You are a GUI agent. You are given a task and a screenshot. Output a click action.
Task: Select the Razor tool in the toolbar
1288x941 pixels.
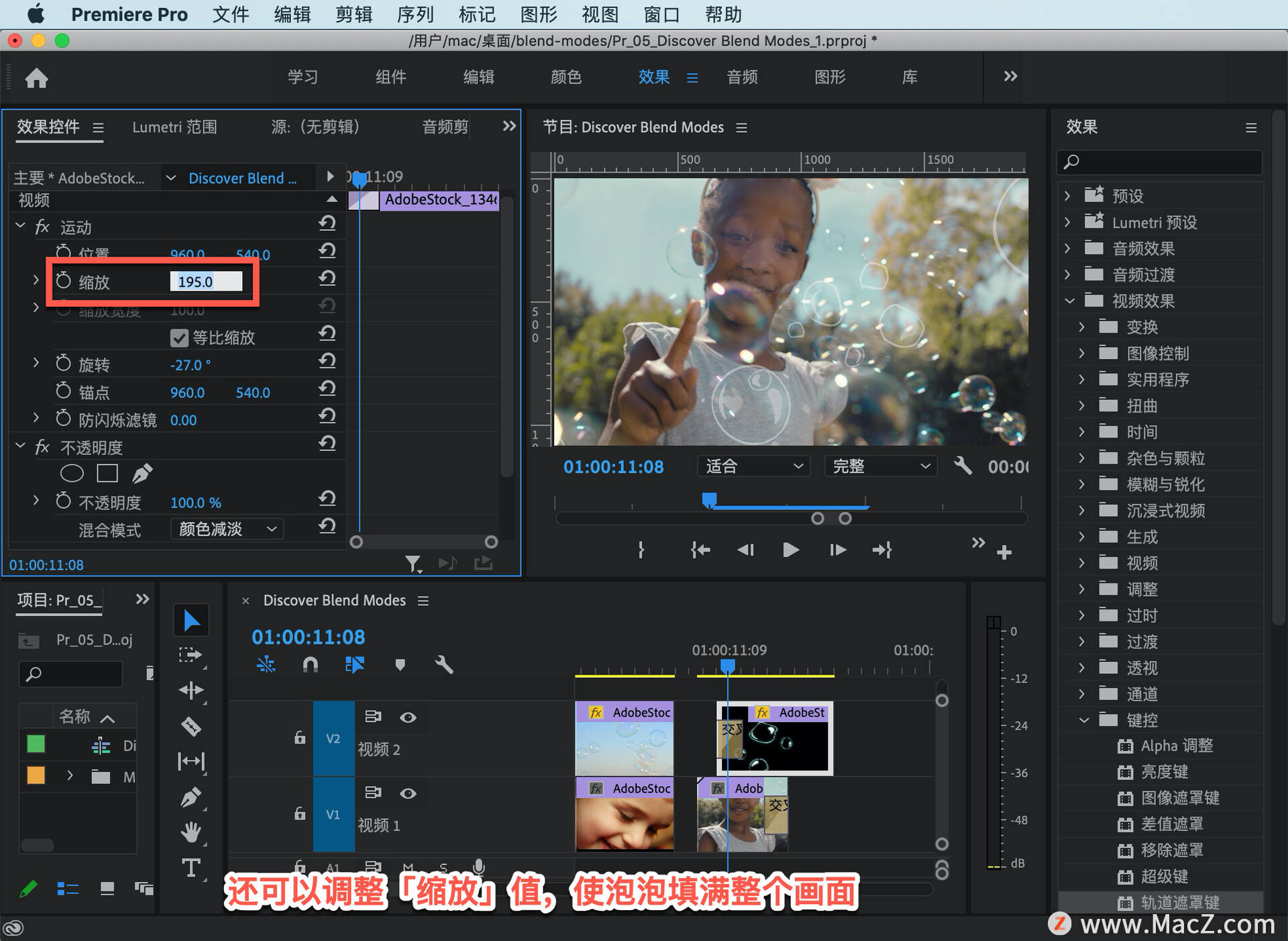pos(191,726)
